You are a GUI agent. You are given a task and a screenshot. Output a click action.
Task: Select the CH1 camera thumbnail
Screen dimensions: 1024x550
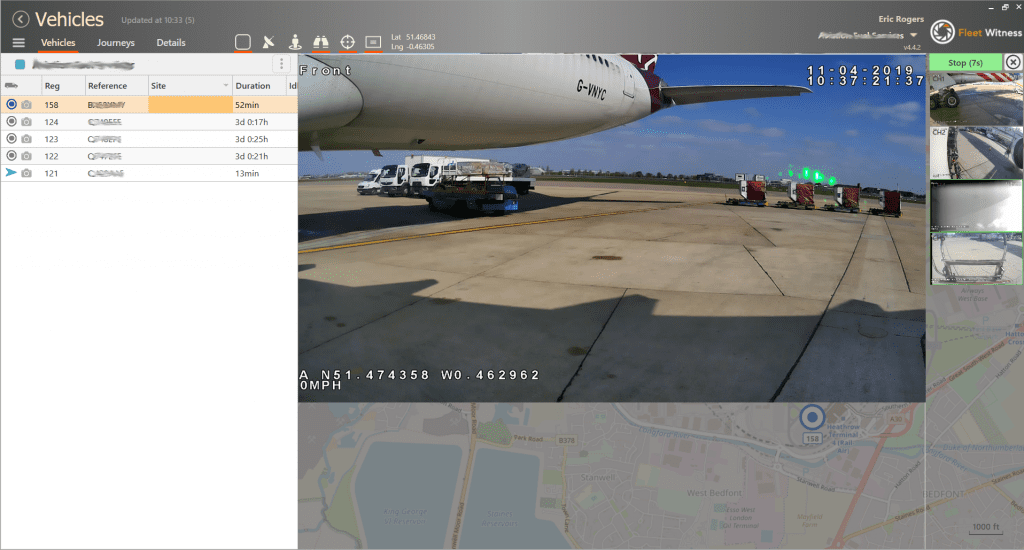[976, 99]
